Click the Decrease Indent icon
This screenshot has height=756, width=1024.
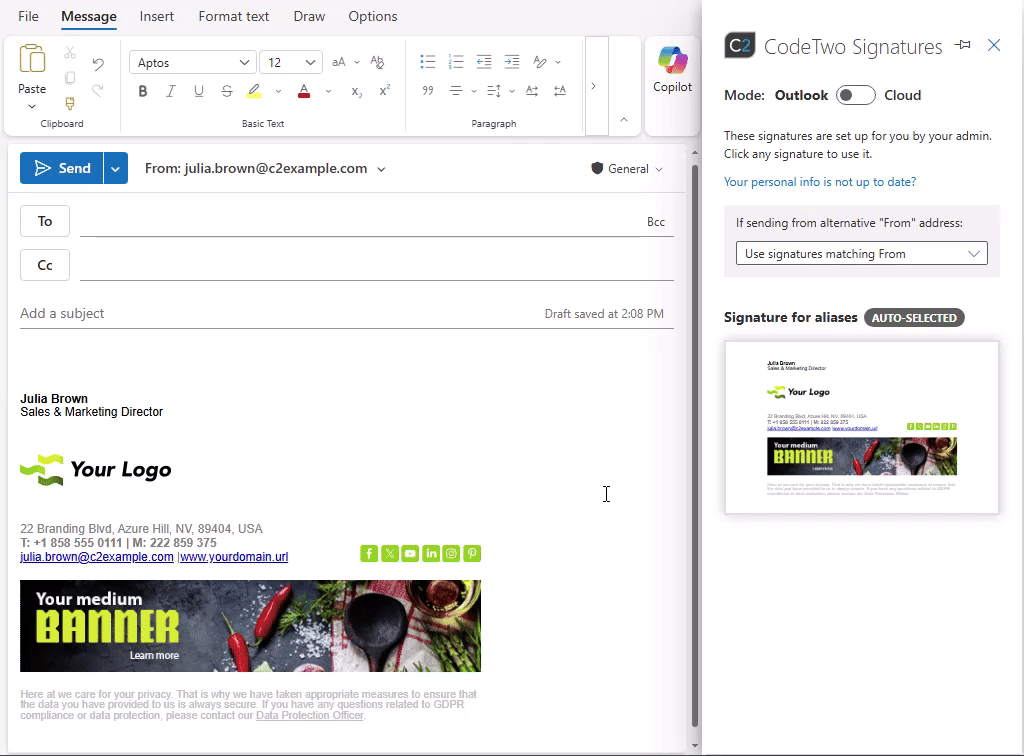click(x=484, y=62)
